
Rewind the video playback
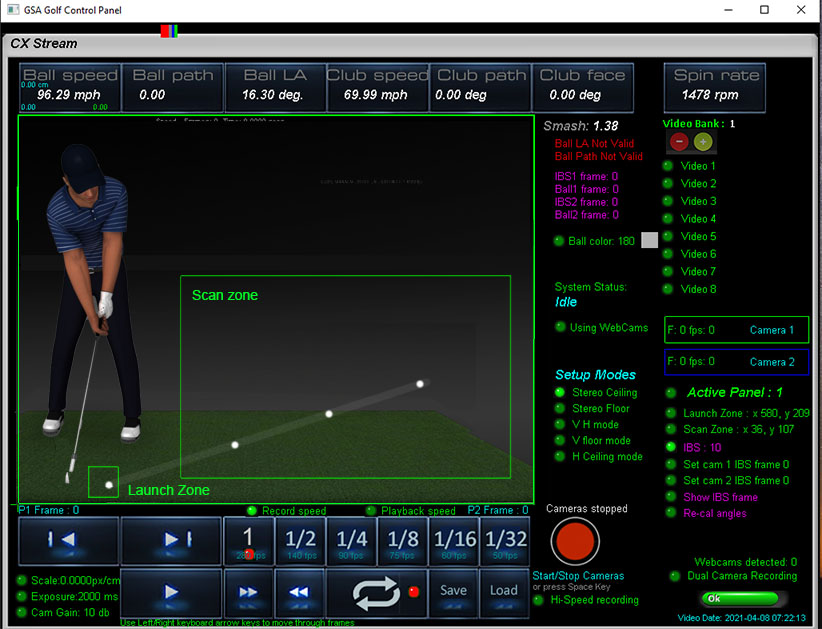(x=299, y=593)
